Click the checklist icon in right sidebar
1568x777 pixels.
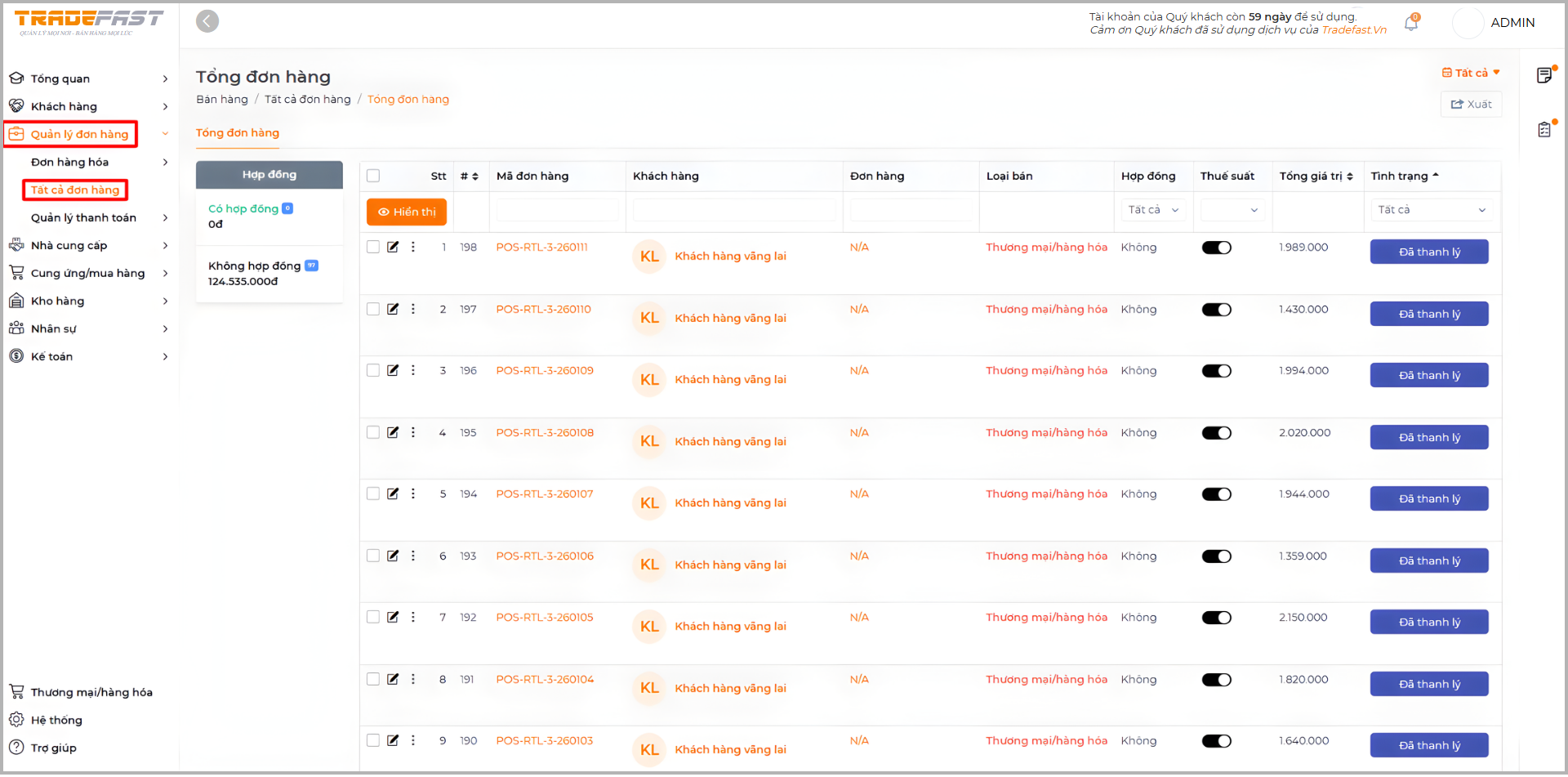[1543, 130]
